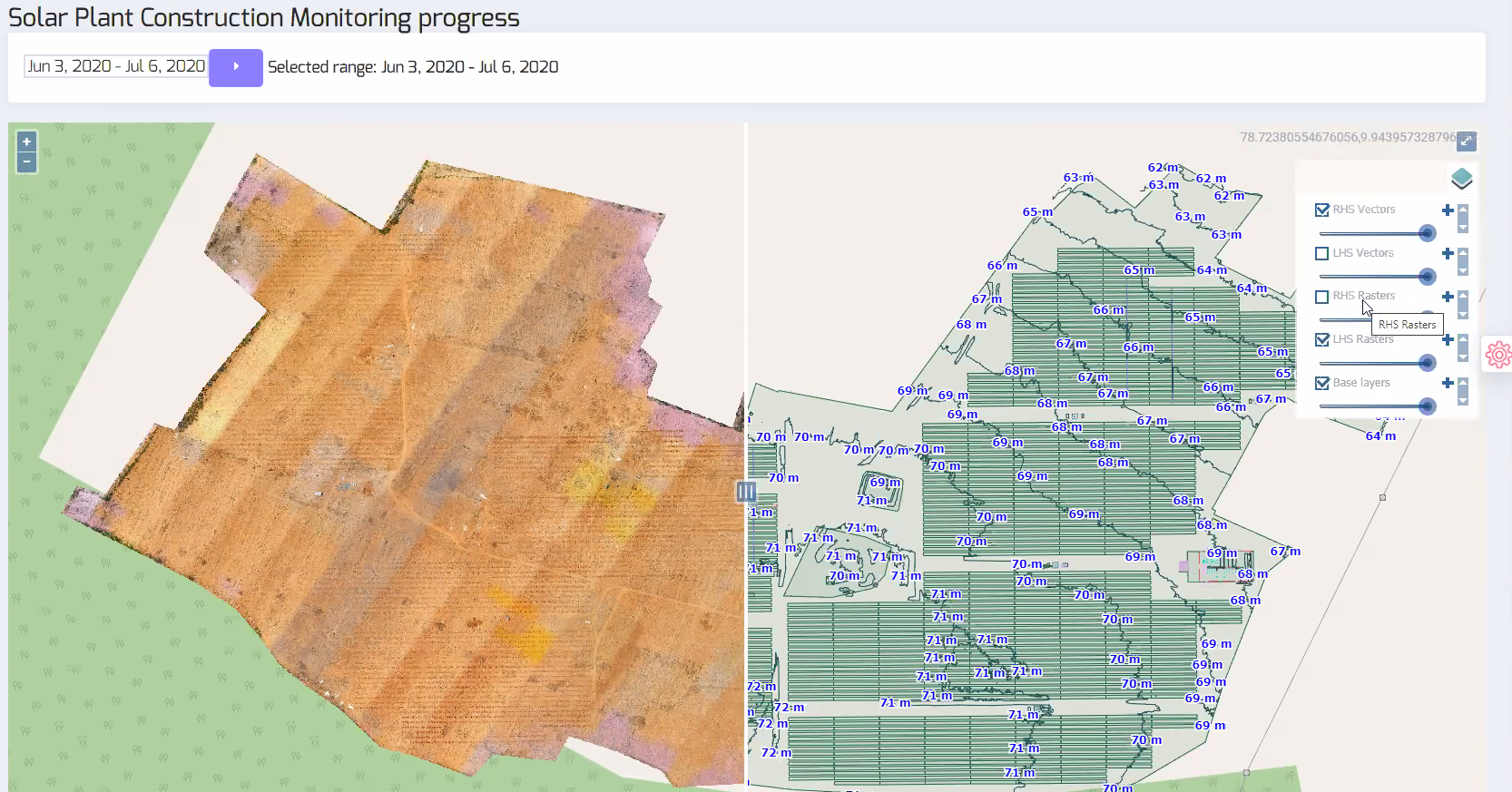Expand LHS Rasters with plus icon
This screenshot has width=1512, height=792.
coord(1448,339)
